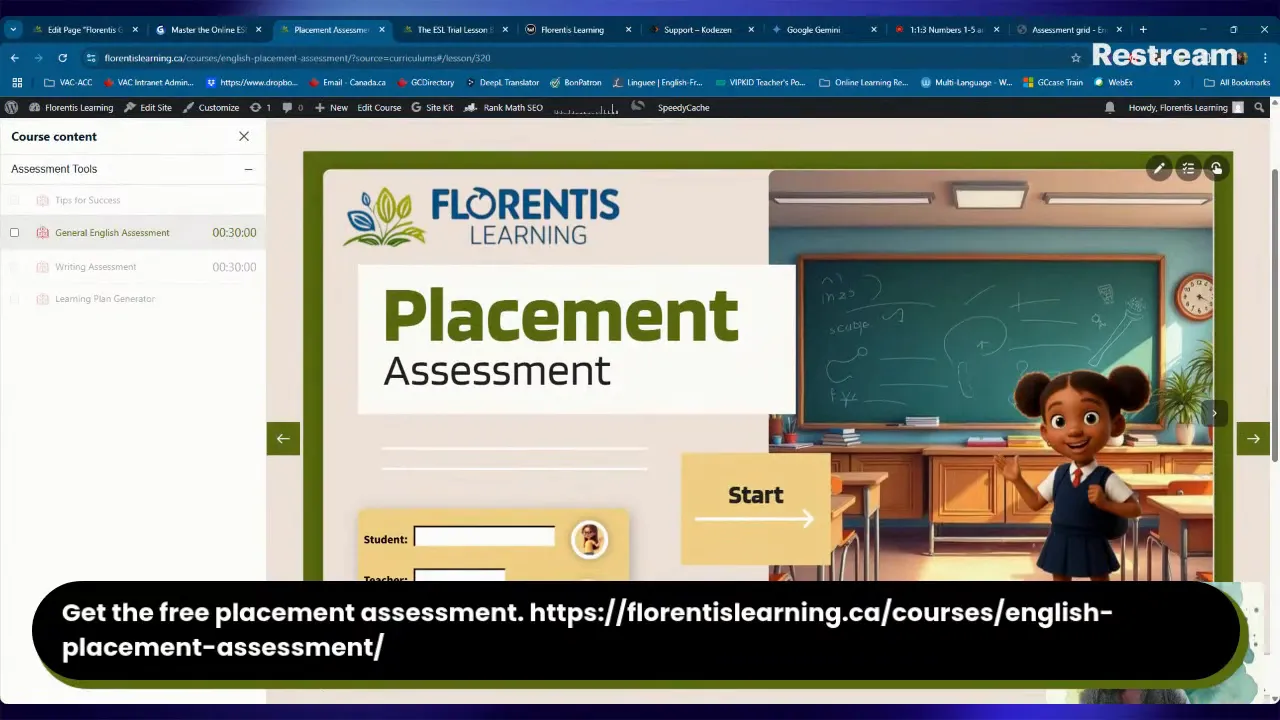
Task: Bookmark this page with the star icon
Action: pyautogui.click(x=1076, y=58)
